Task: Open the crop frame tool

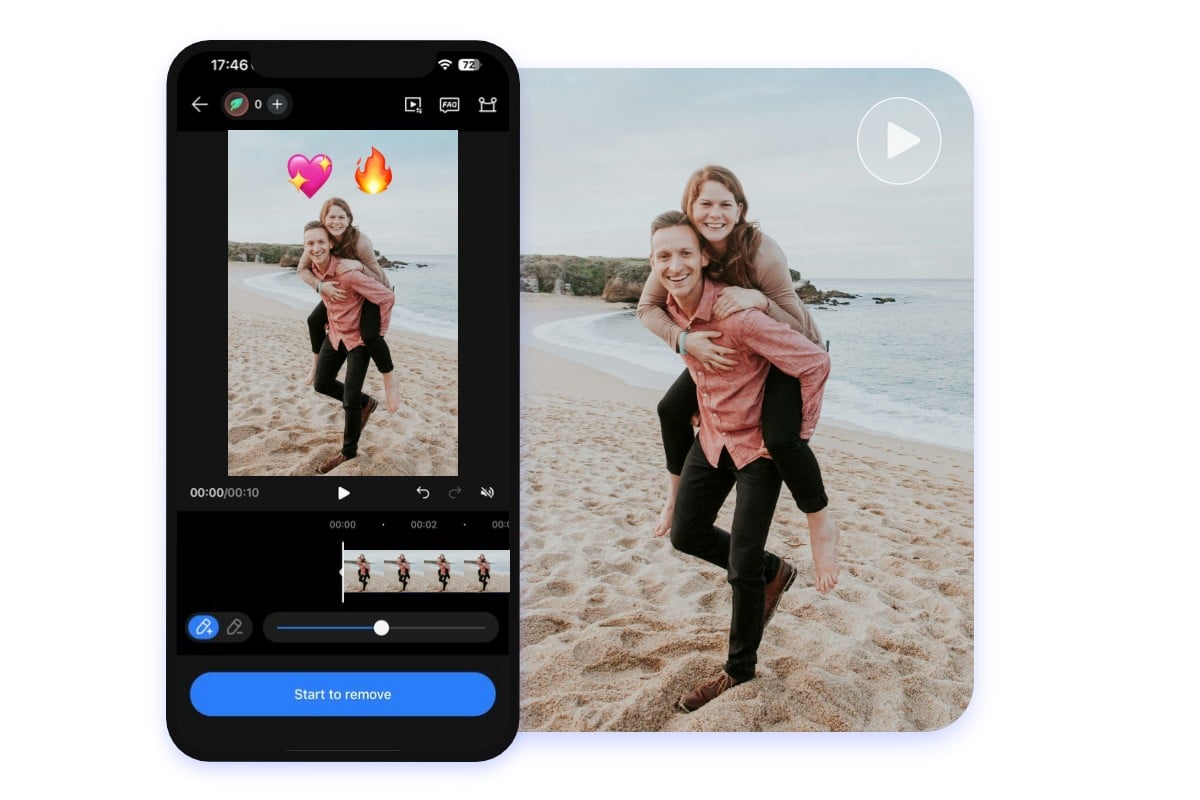Action: tap(487, 104)
